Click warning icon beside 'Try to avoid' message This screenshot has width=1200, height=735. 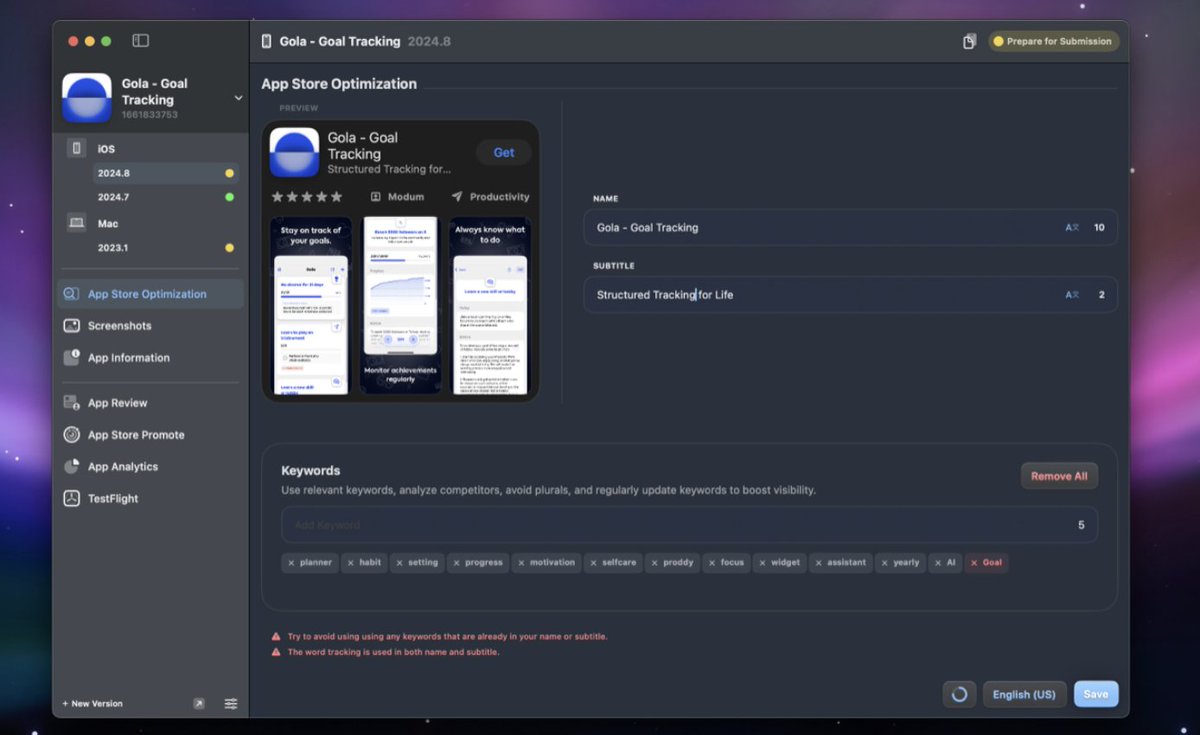276,636
